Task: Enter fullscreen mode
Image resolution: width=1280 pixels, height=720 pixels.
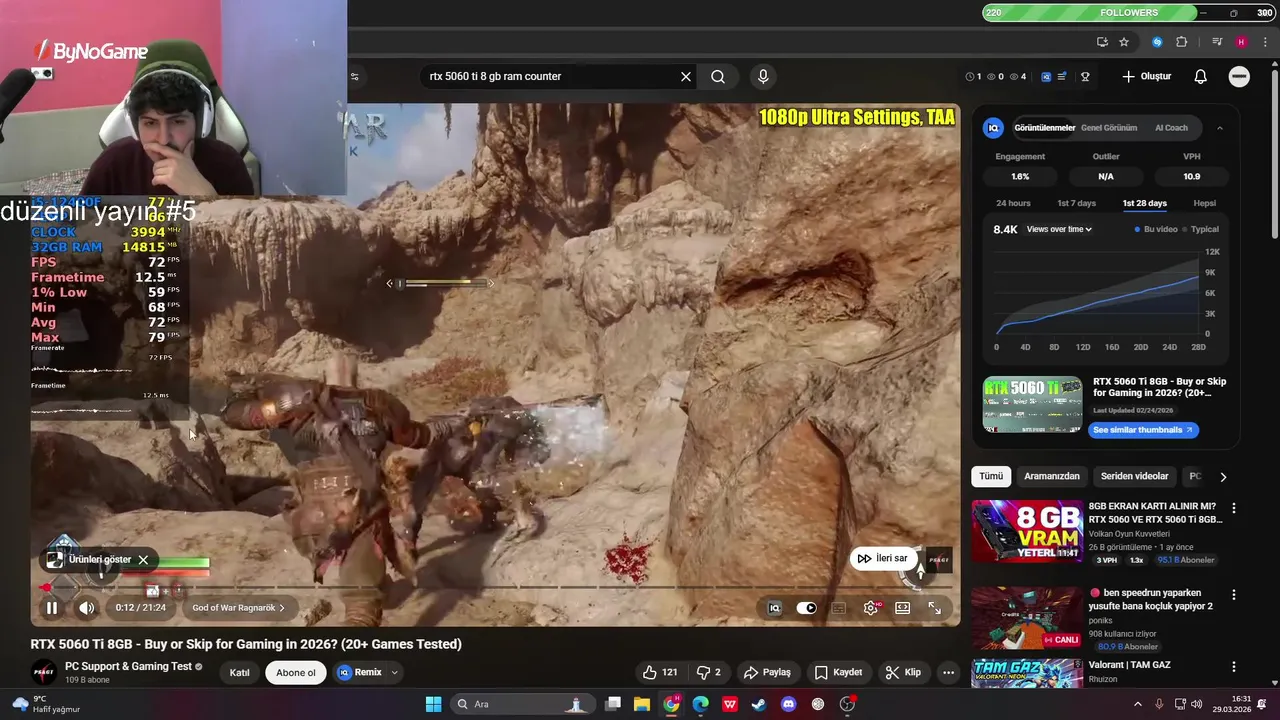Action: coord(934,608)
